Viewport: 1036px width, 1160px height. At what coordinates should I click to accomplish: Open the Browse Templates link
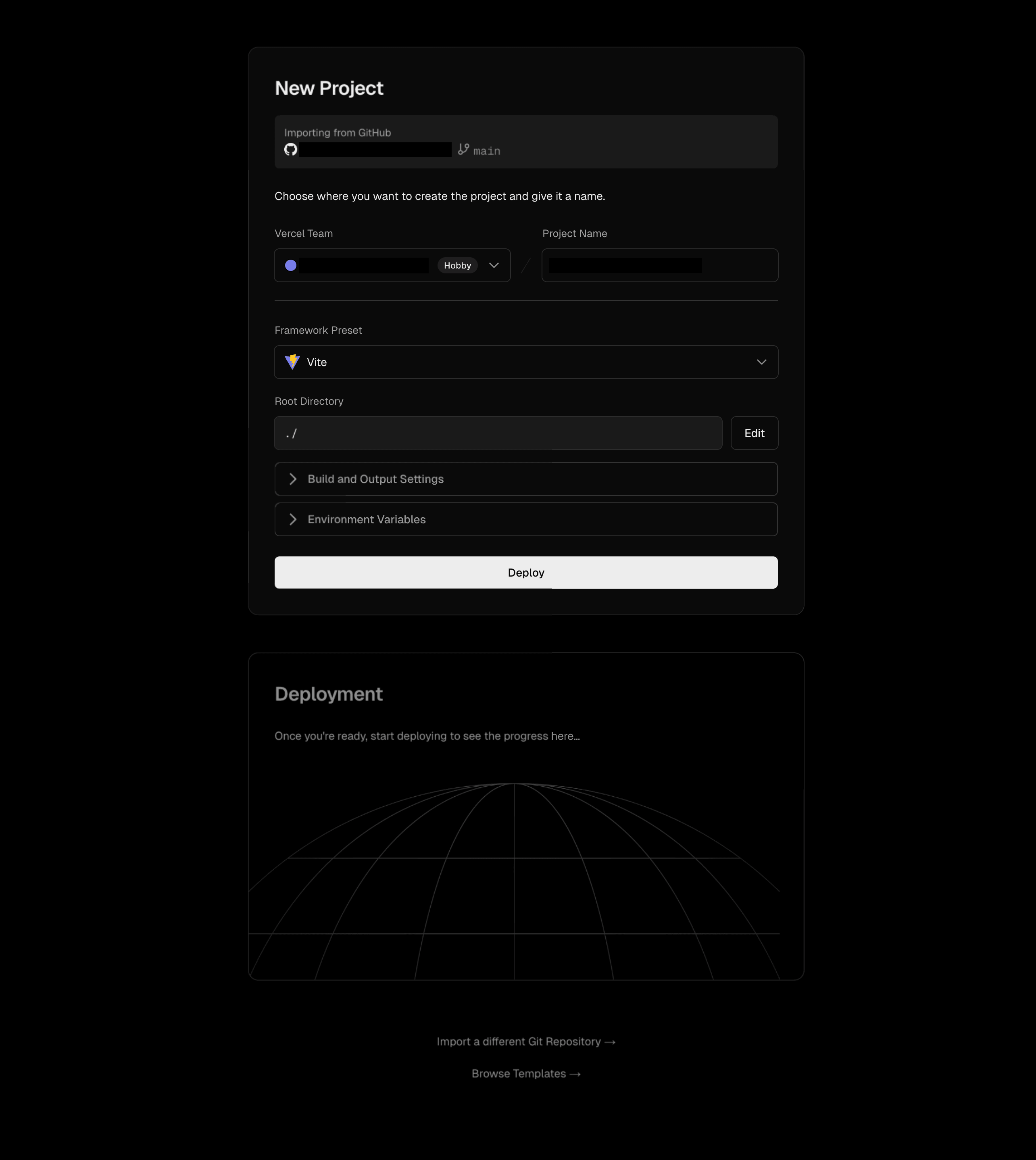[526, 1073]
